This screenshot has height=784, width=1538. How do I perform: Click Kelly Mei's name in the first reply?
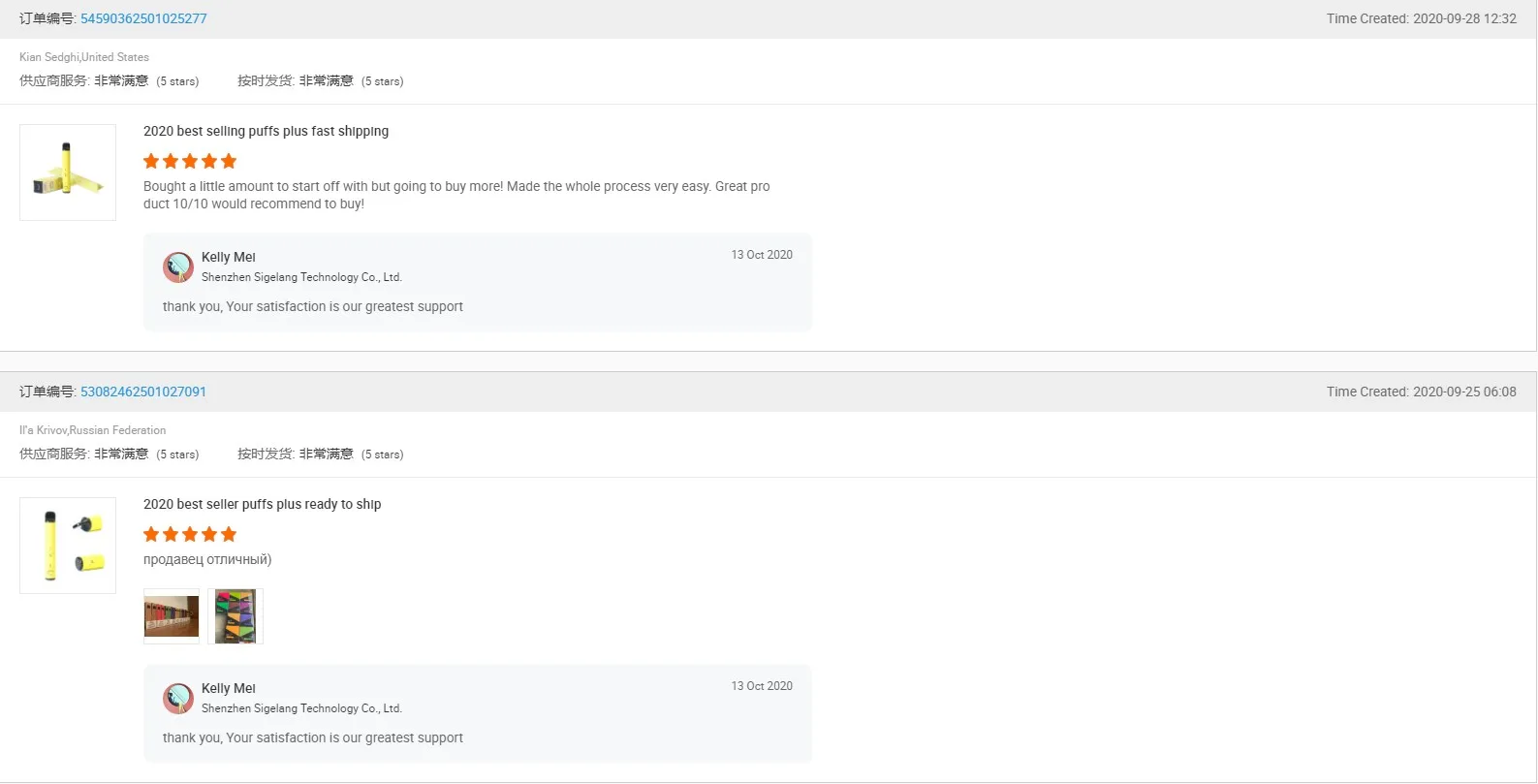[229, 257]
